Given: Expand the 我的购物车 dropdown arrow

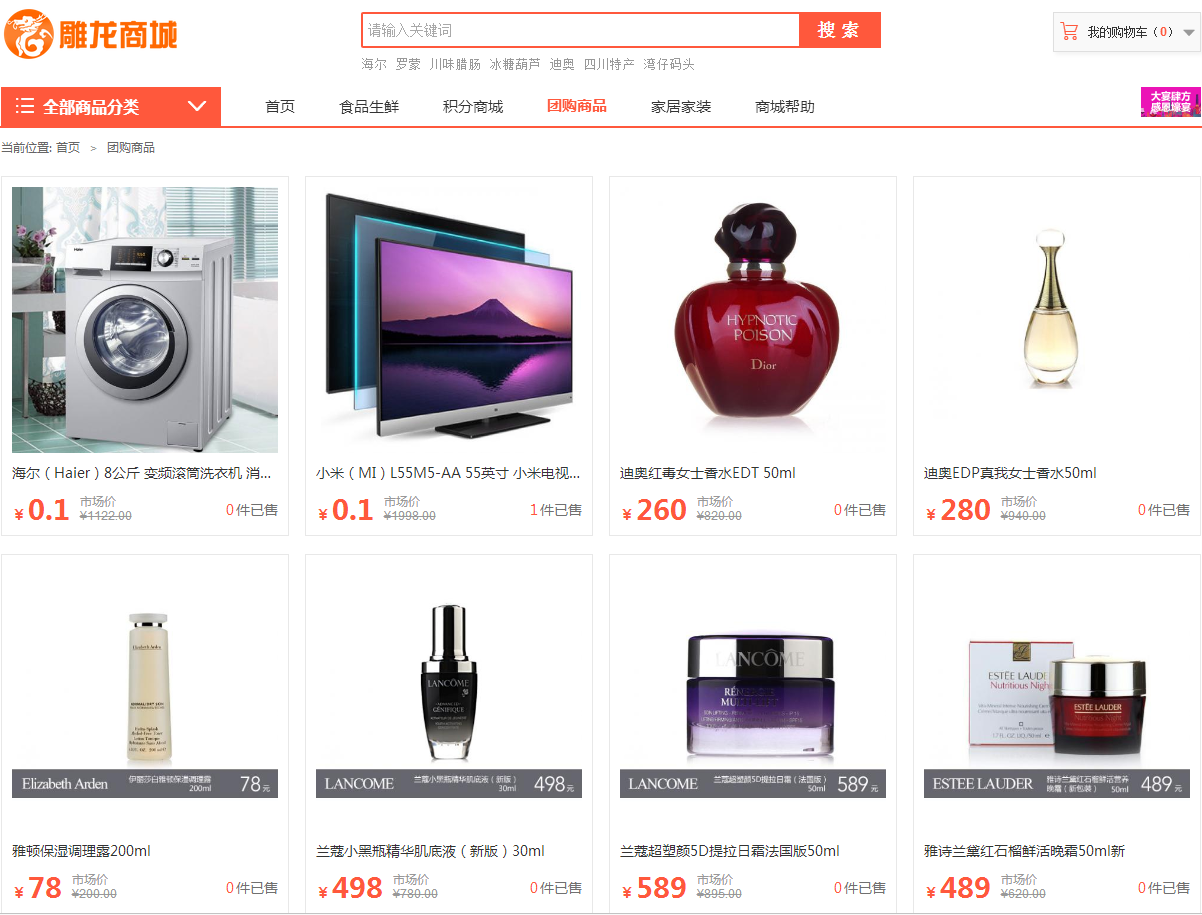Looking at the screenshot, I should 1189,33.
